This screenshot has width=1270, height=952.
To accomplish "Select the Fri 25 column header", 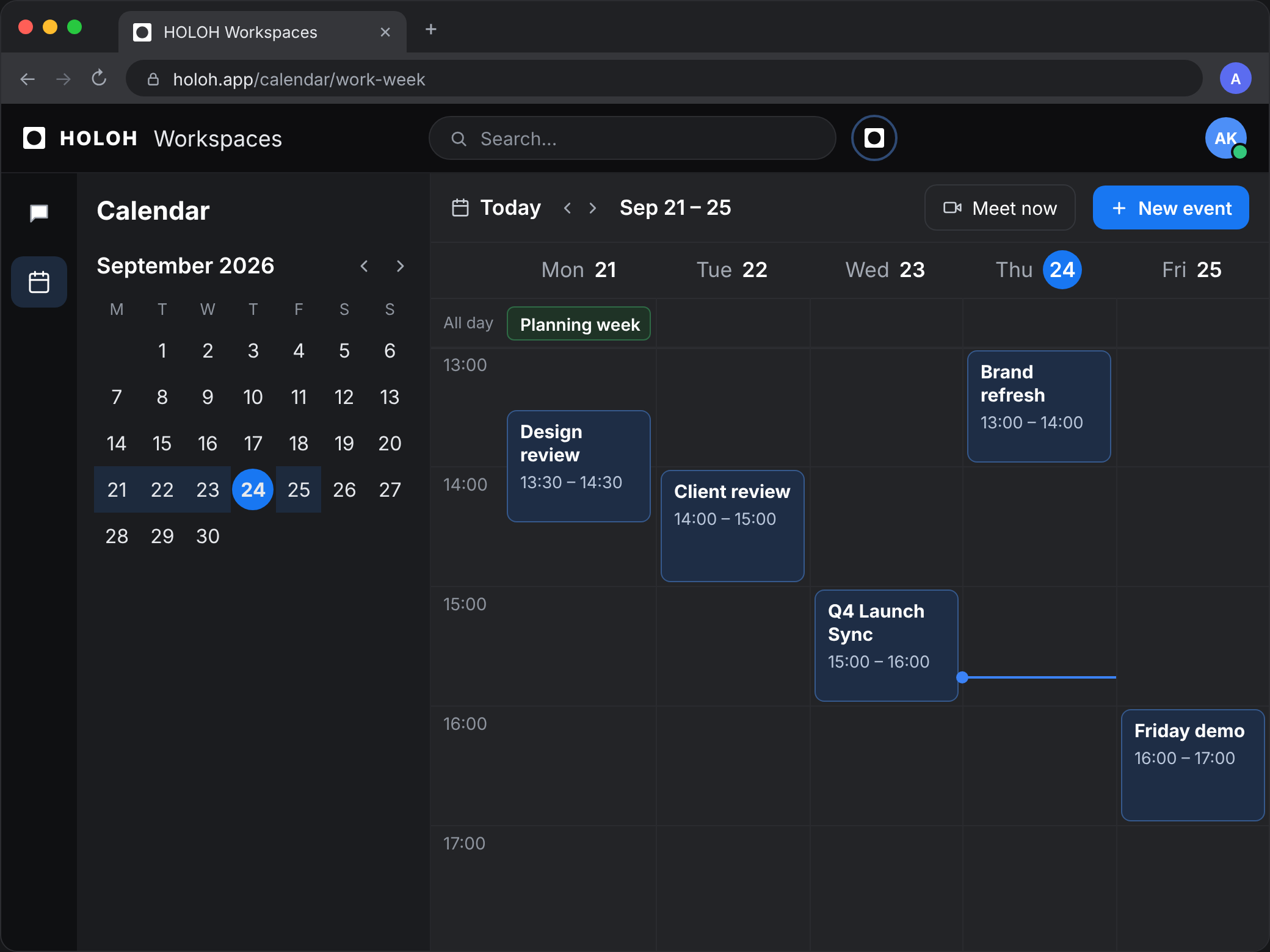I will coord(1192,270).
